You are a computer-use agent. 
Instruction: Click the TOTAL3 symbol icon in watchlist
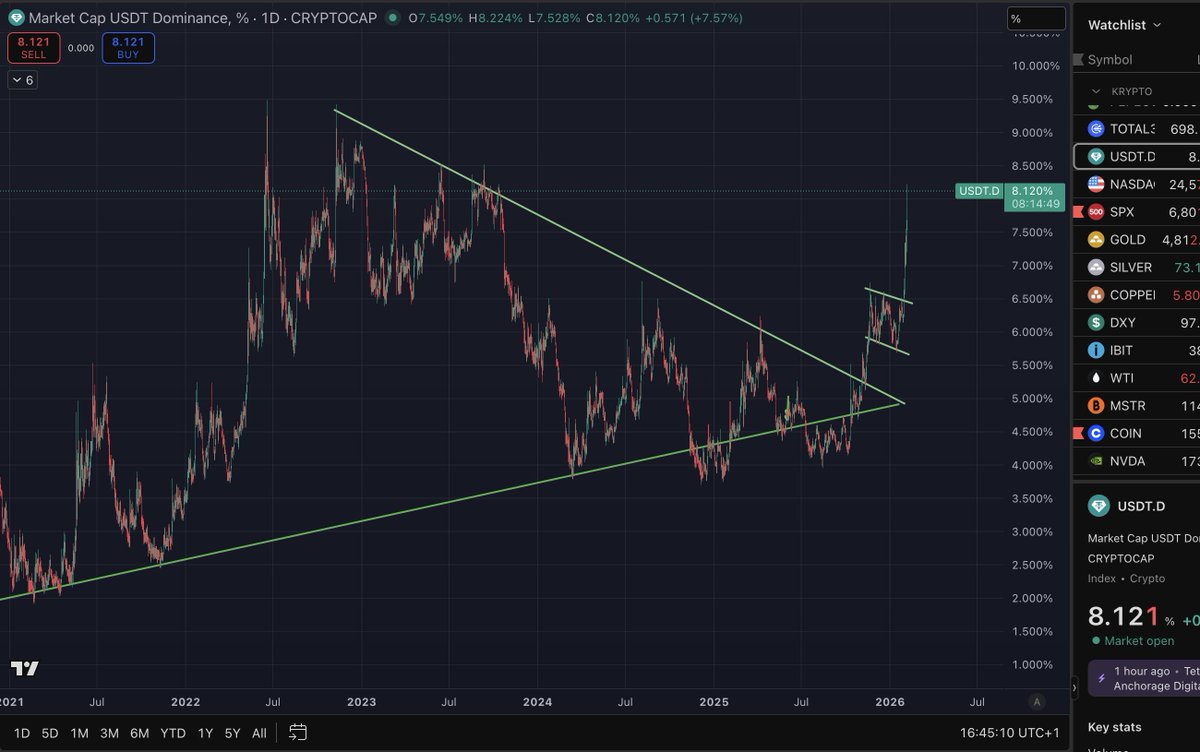(1095, 129)
